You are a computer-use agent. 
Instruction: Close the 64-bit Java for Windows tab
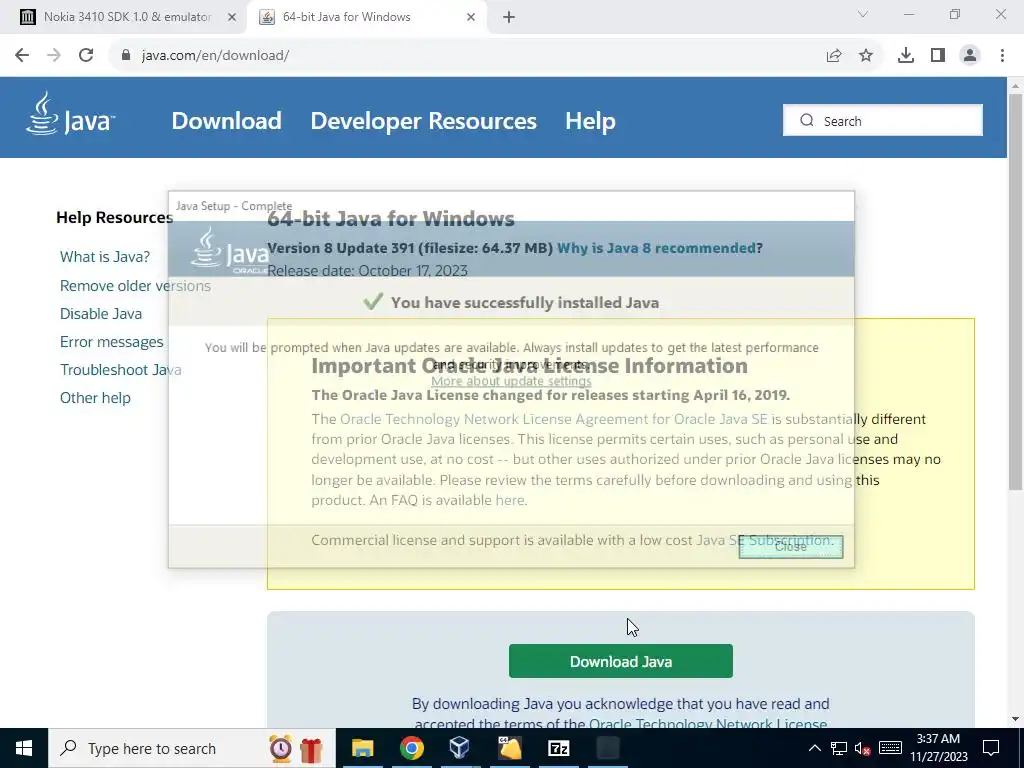(471, 18)
